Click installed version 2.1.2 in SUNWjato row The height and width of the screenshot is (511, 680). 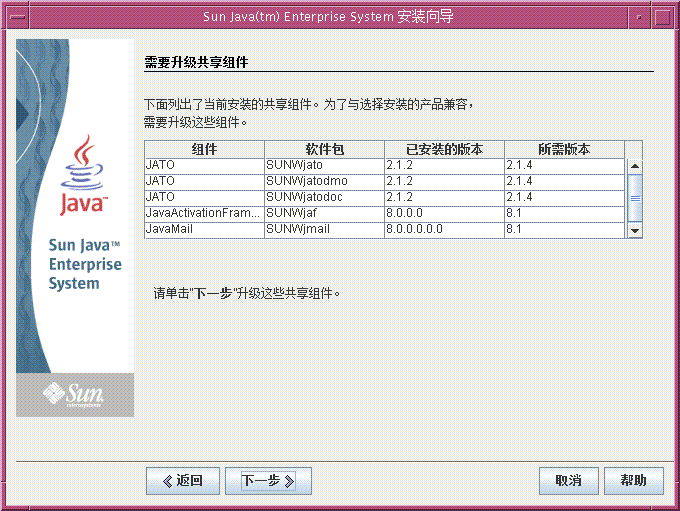click(444, 166)
